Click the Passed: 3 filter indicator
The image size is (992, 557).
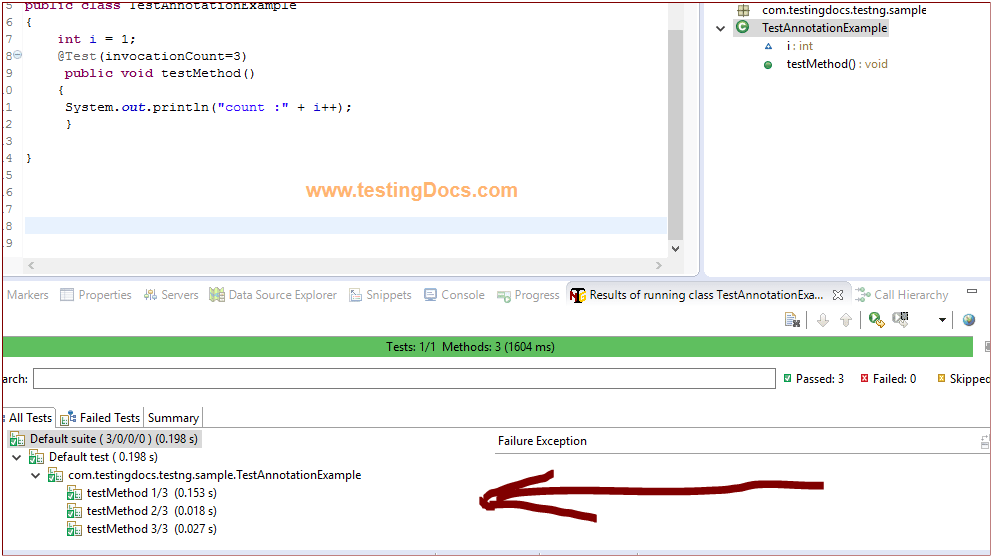[814, 379]
